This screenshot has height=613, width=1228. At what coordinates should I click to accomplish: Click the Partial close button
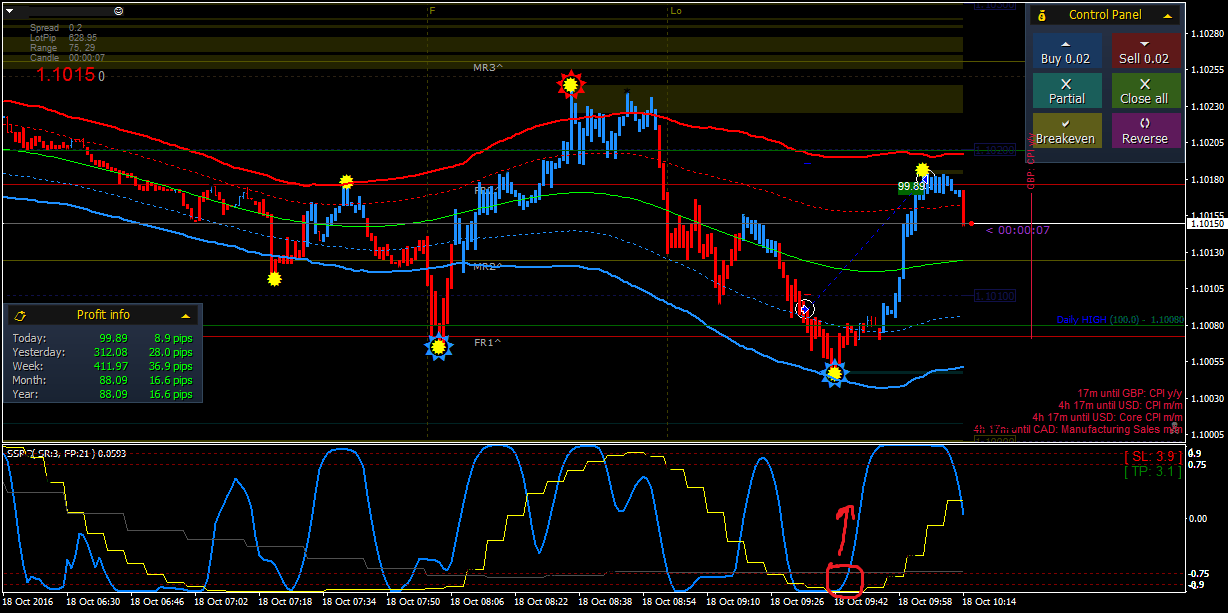[x=1067, y=91]
